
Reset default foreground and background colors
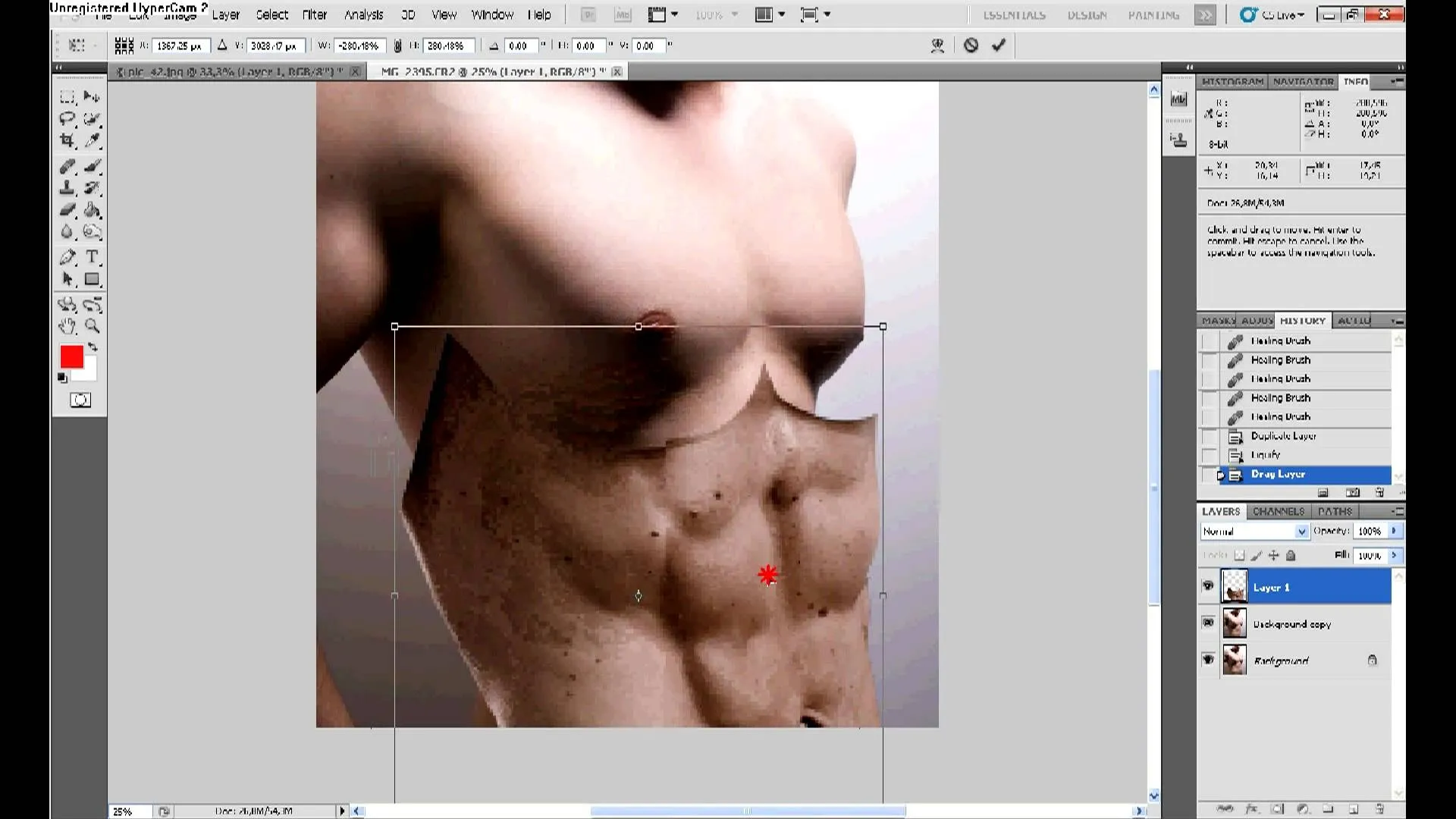tap(62, 378)
